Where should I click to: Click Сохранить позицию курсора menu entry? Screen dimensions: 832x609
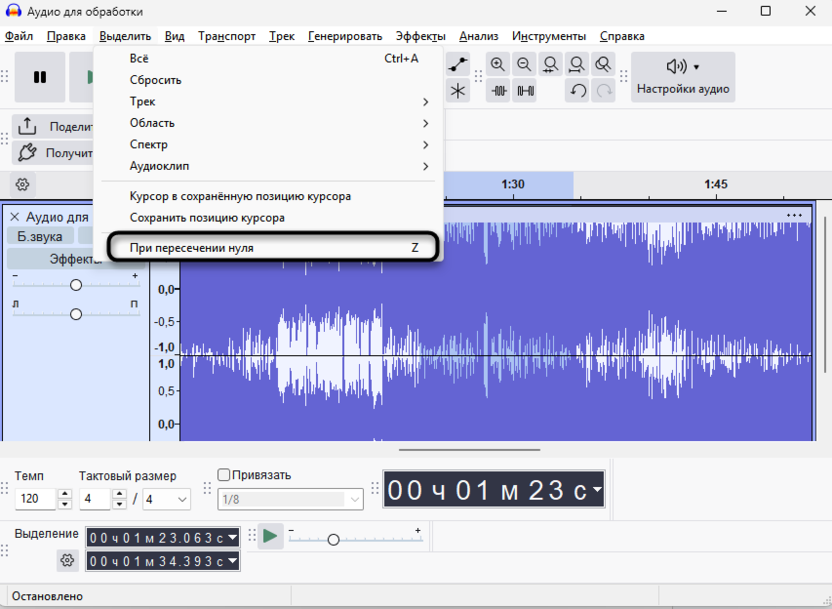pos(207,218)
